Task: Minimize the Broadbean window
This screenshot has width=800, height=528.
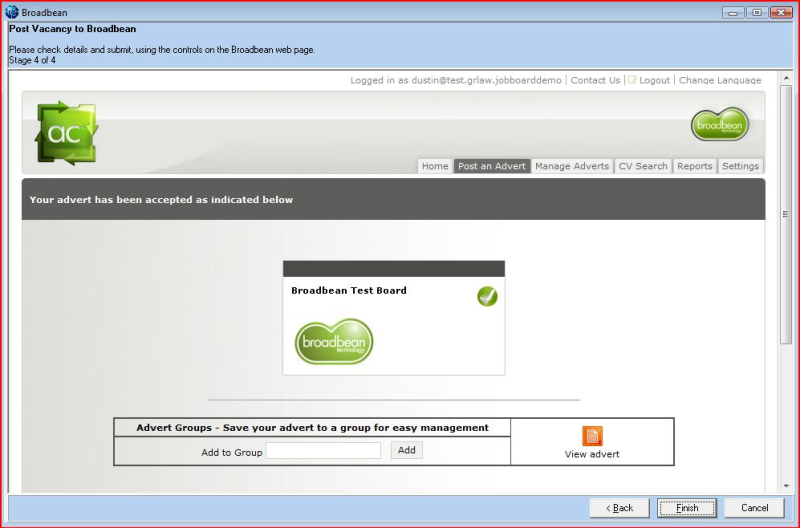Action: tap(733, 12)
